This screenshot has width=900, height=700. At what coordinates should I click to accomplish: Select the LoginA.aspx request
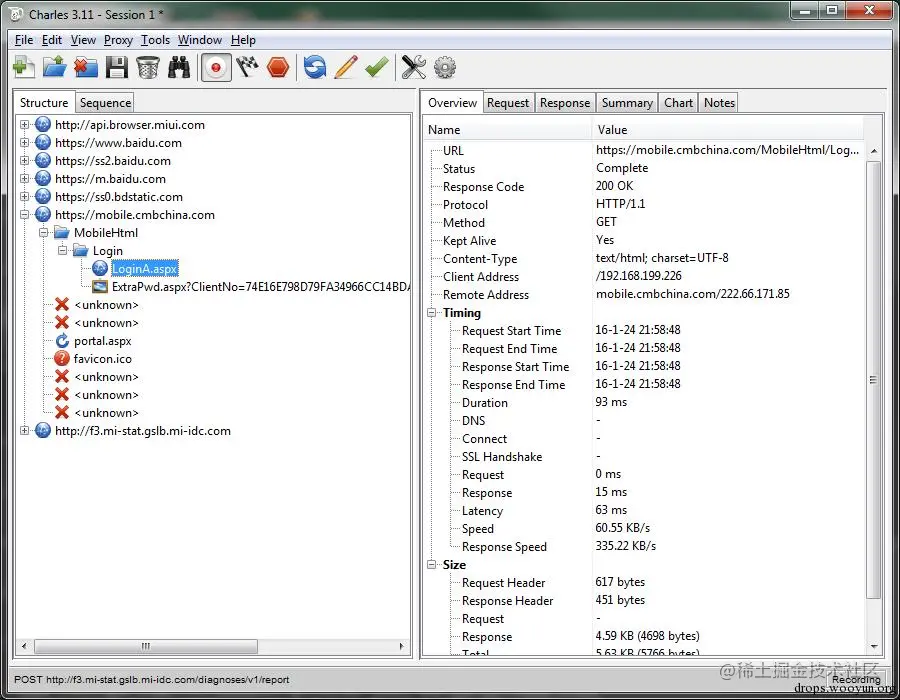(145, 269)
